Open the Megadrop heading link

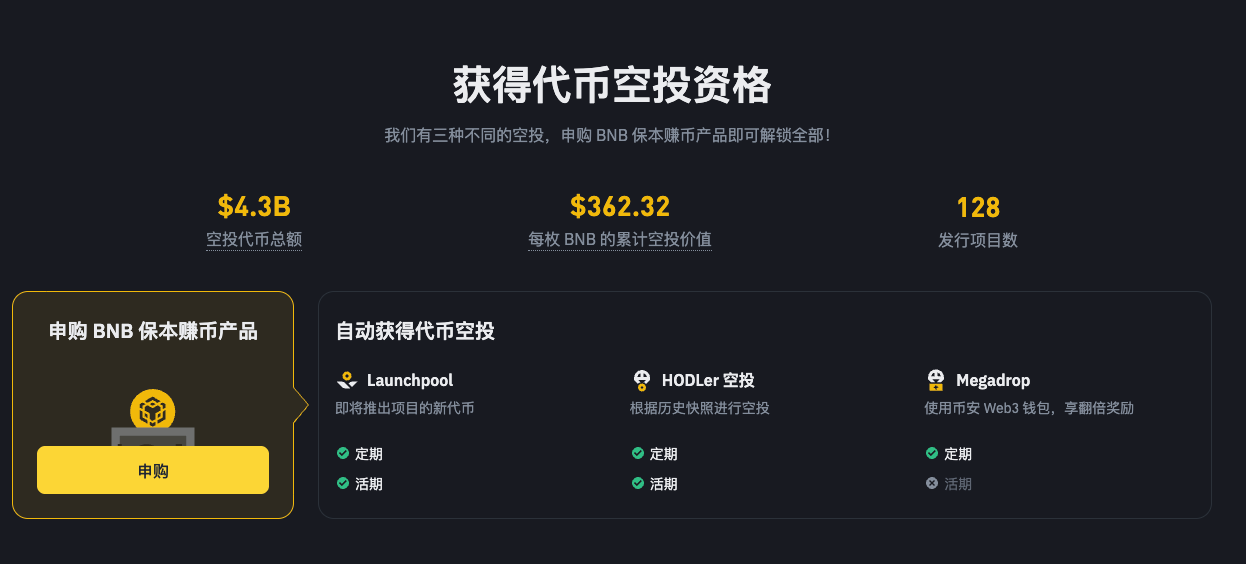992,380
